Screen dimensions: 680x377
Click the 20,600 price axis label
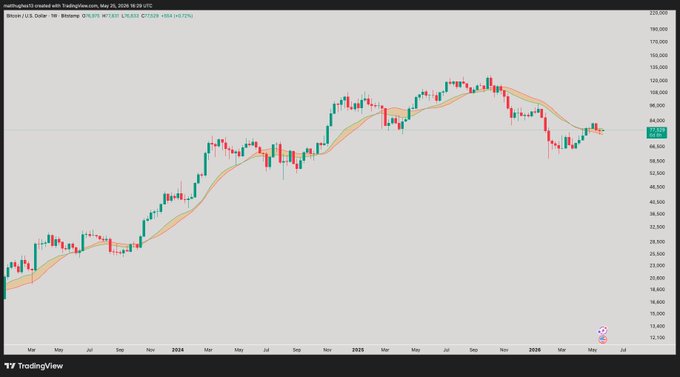[x=658, y=278]
